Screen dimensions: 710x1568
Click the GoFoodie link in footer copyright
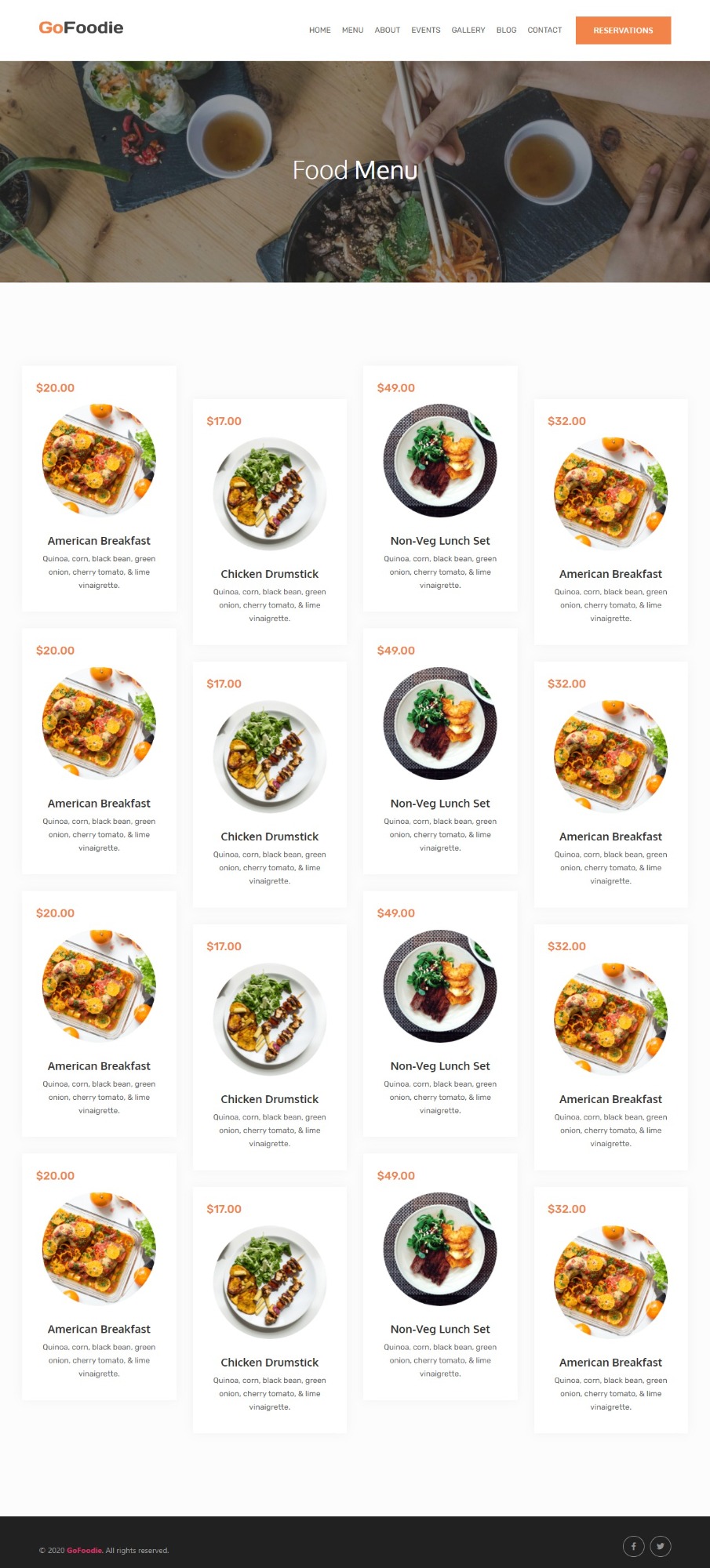(x=85, y=1550)
